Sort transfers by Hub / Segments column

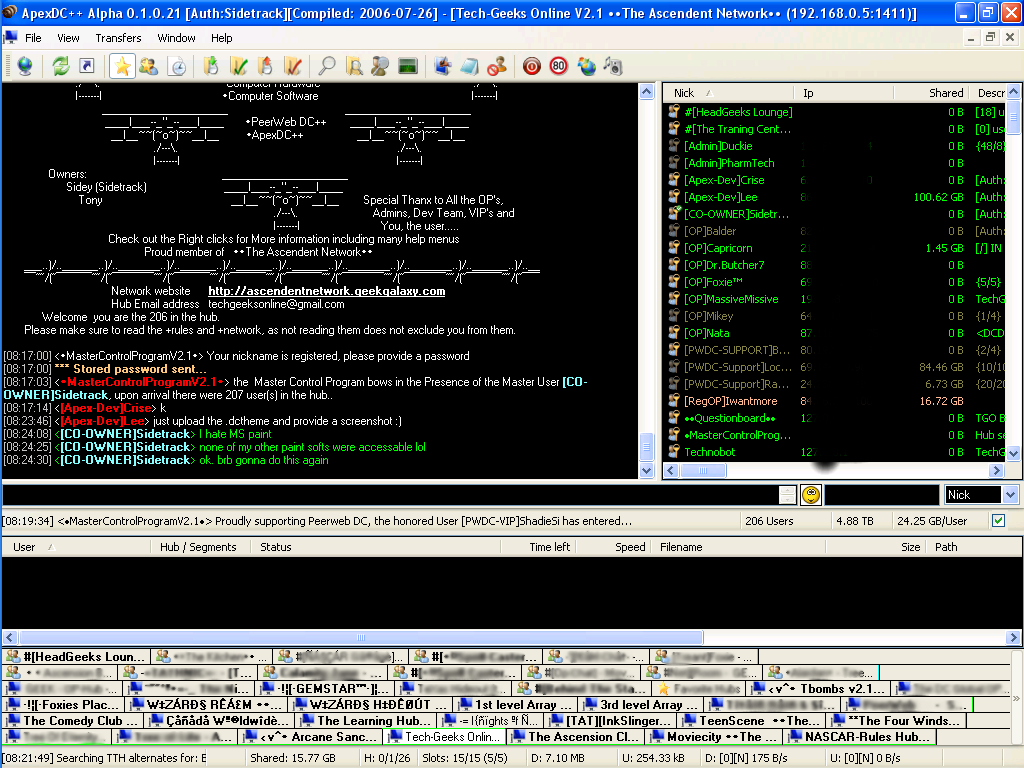pos(202,547)
